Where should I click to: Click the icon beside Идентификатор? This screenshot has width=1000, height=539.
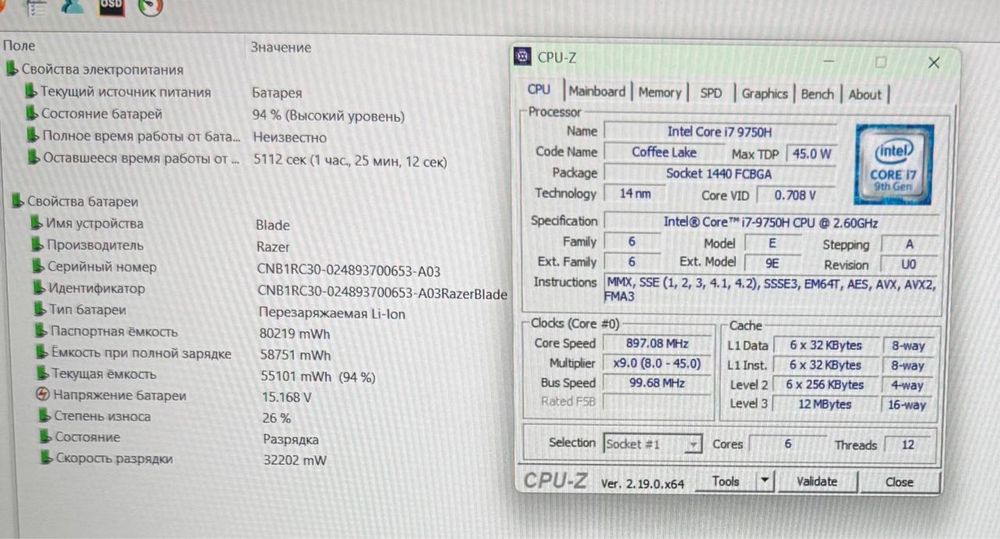click(x=40, y=288)
